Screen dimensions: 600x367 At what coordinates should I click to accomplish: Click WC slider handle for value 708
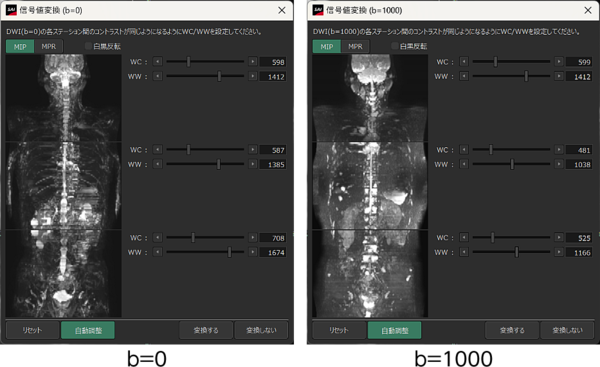click(x=193, y=237)
